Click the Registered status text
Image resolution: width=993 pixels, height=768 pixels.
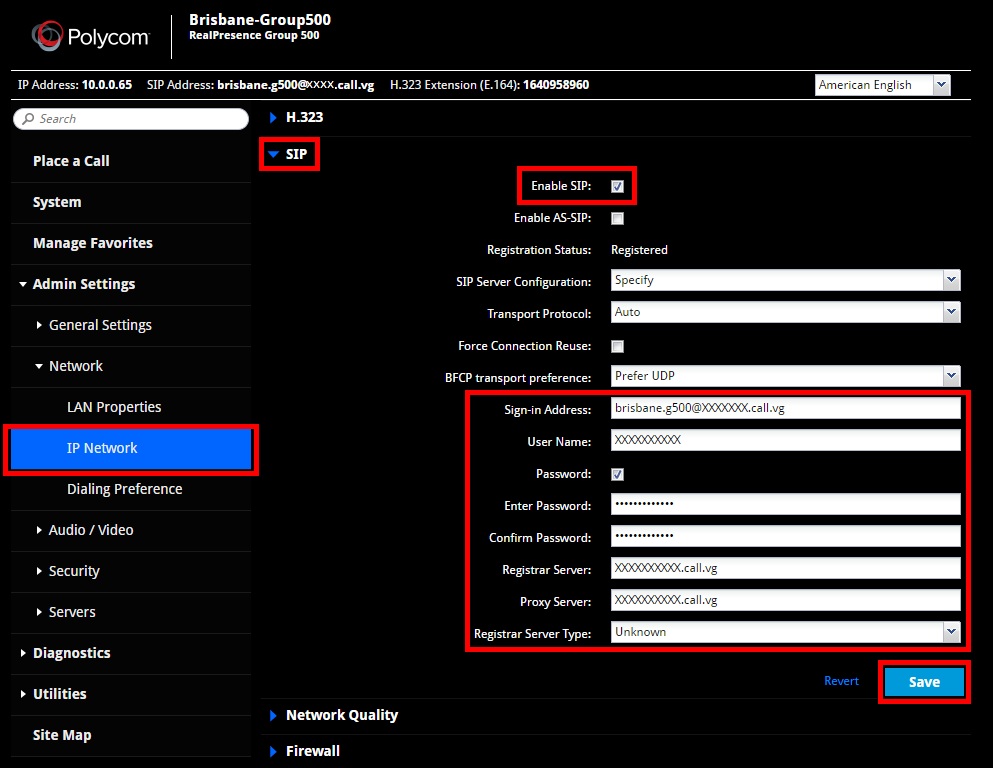coord(639,250)
